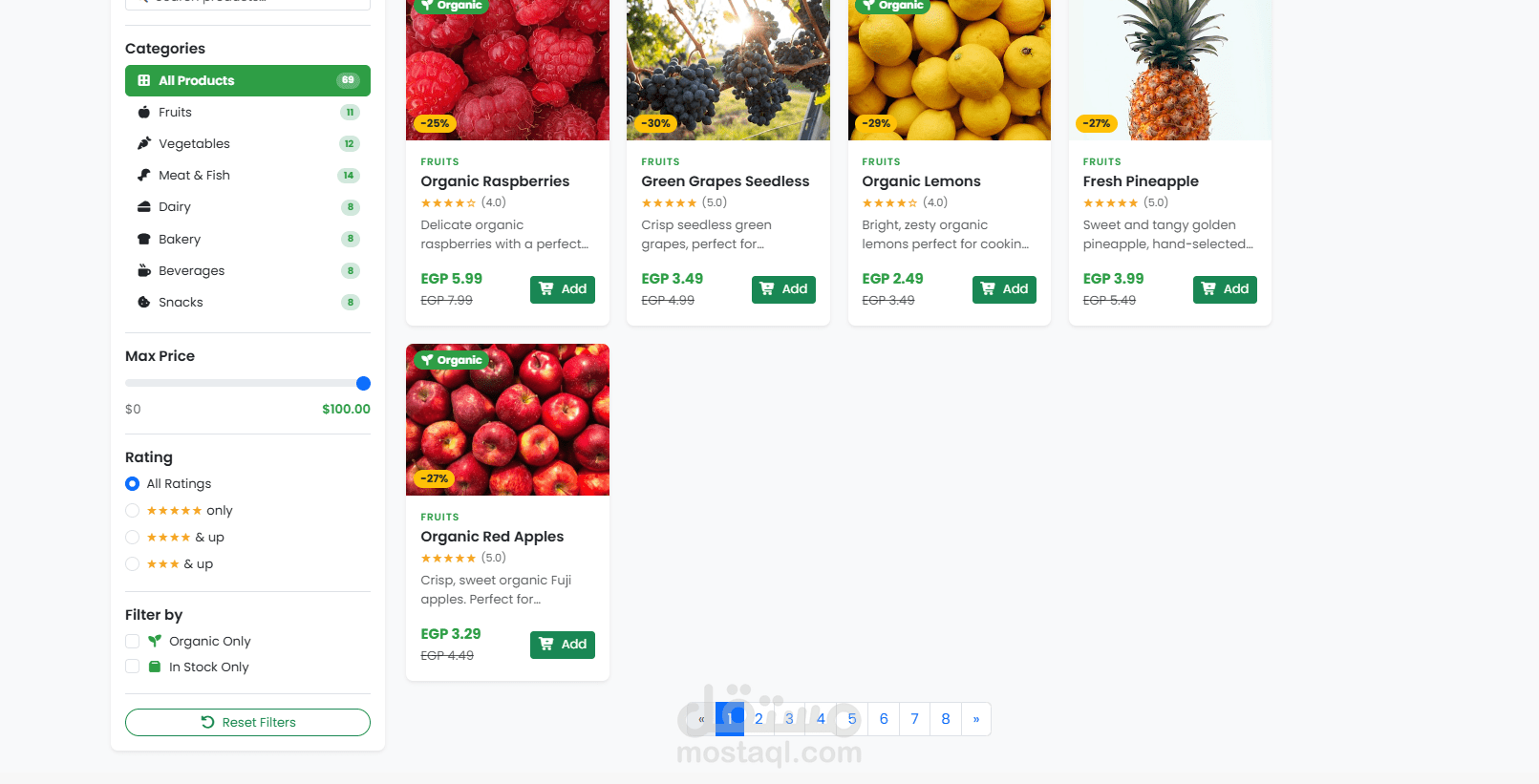Click the Bakery category icon
The image size is (1539, 784).
[144, 240]
